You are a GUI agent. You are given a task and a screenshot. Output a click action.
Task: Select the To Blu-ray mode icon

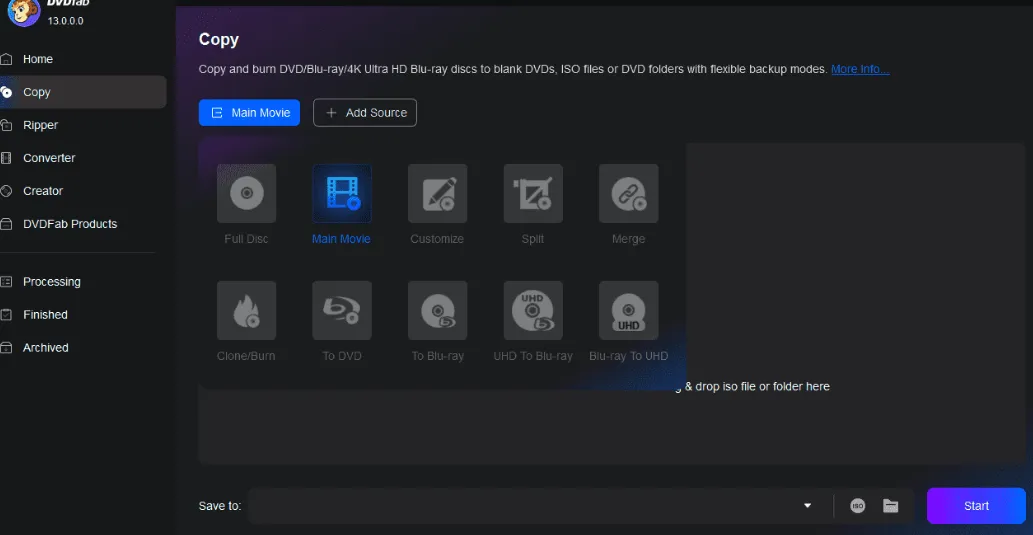point(437,310)
